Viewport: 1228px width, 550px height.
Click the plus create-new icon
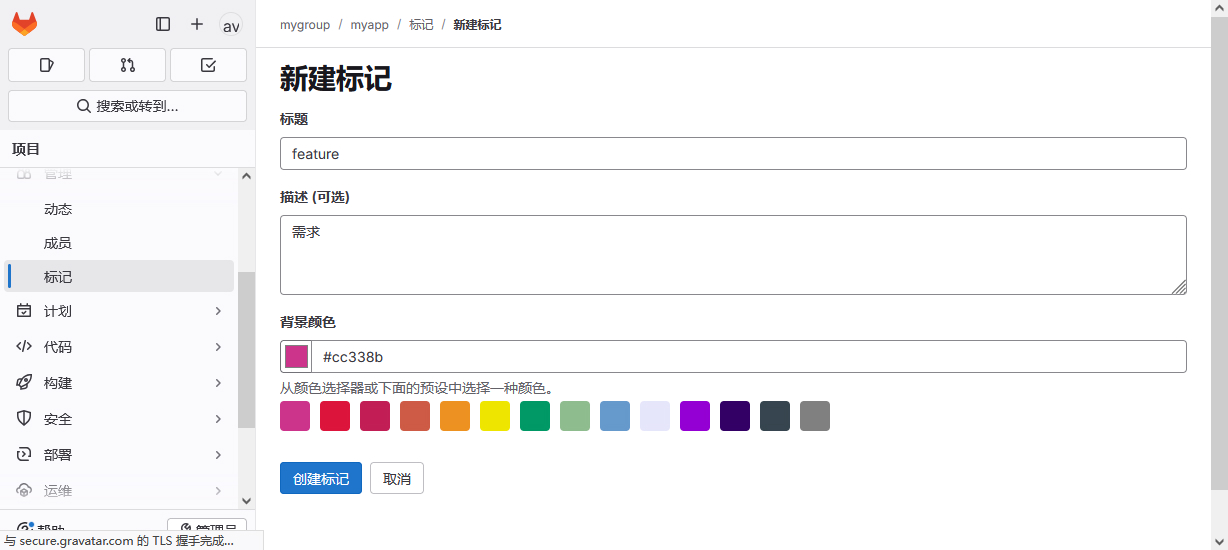[x=197, y=24]
